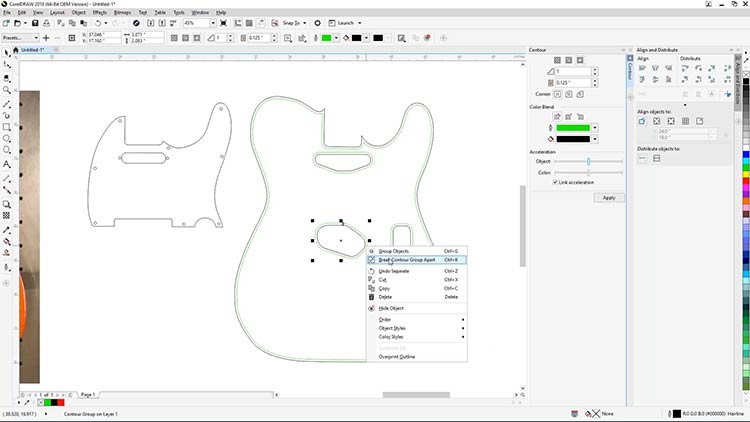Click Clear contour icon on property bar
Viewport: 750px width, 422px height.
[x=427, y=38]
